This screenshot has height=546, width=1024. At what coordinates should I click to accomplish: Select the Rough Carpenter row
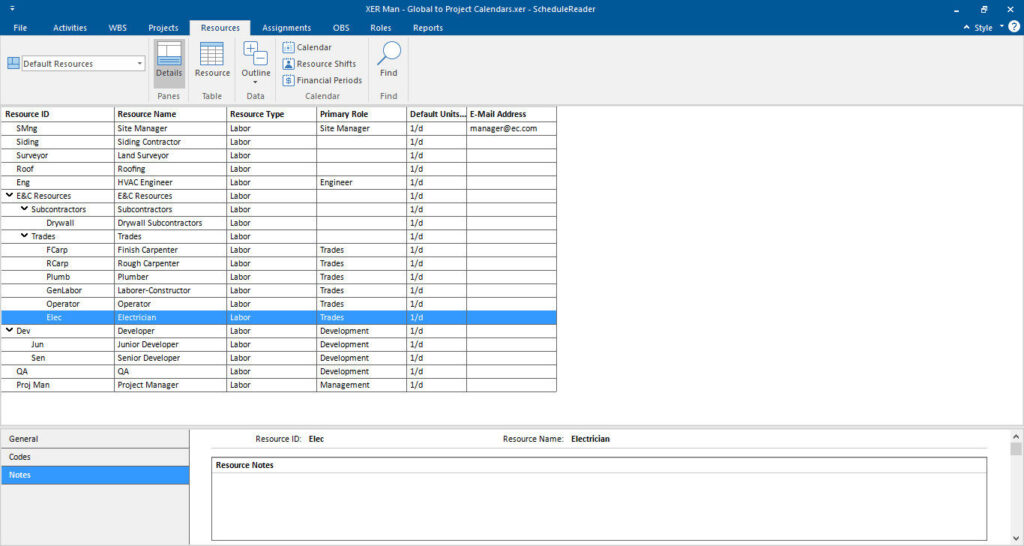(279, 263)
